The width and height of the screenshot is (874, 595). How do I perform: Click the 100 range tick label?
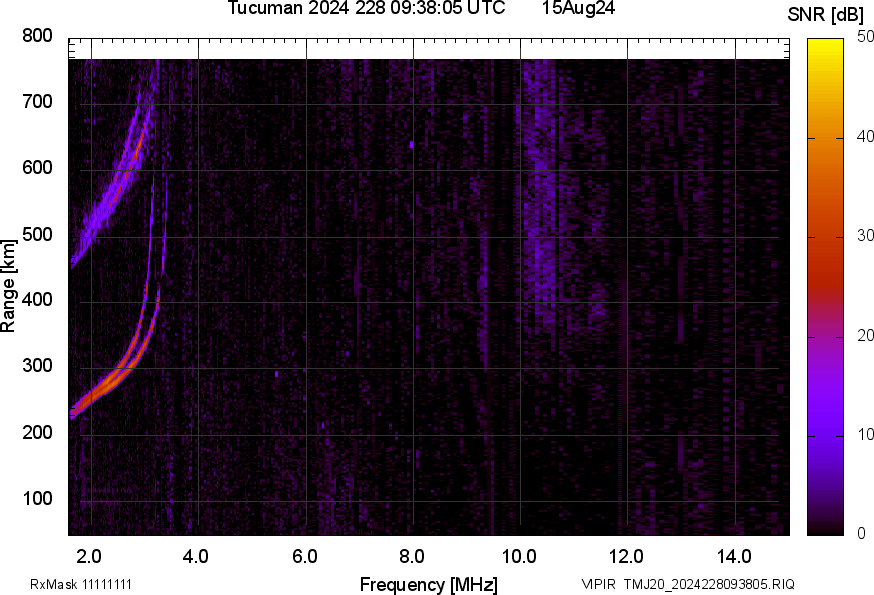pos(37,499)
